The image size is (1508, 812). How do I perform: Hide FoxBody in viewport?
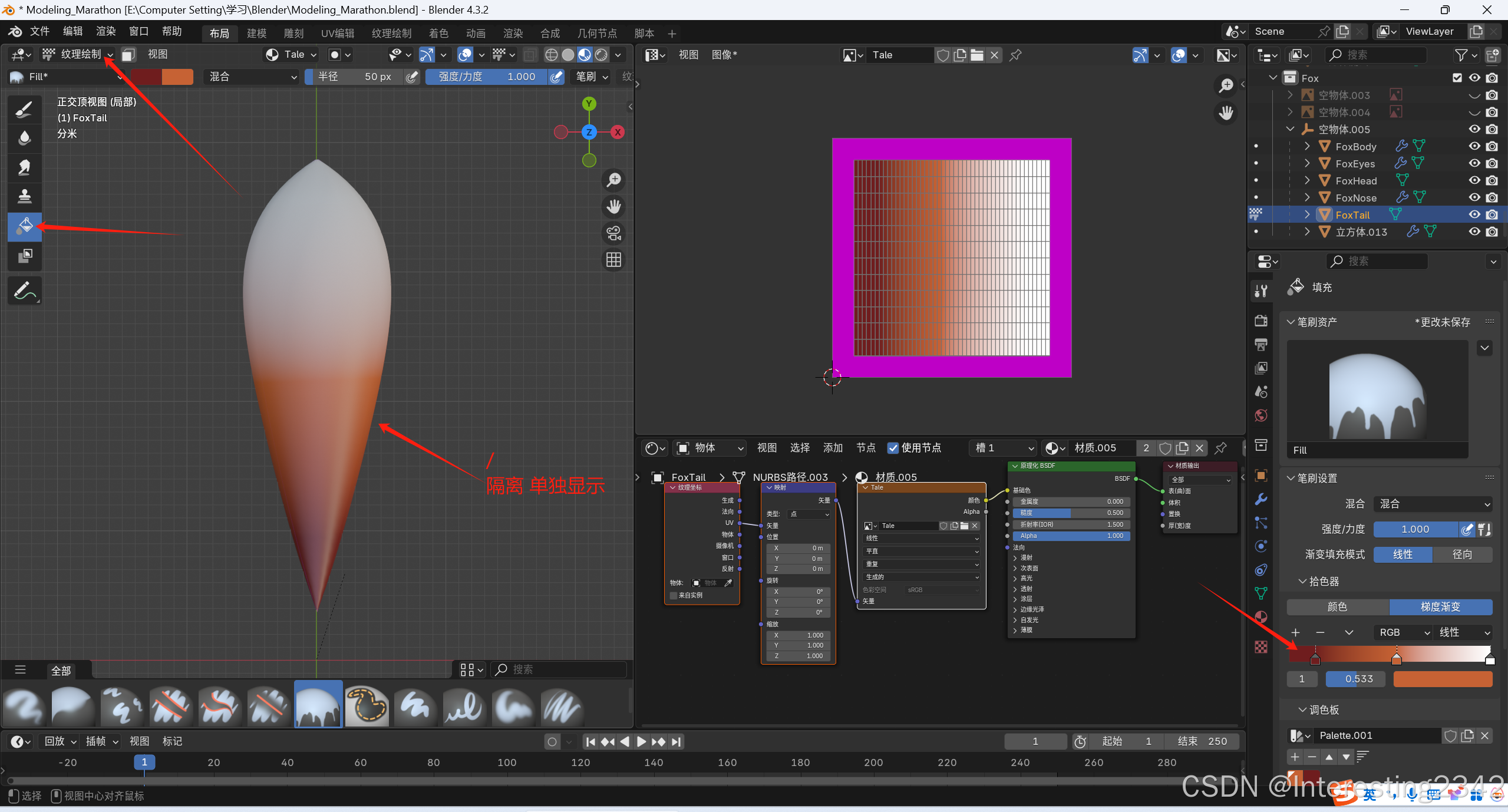(x=1474, y=146)
